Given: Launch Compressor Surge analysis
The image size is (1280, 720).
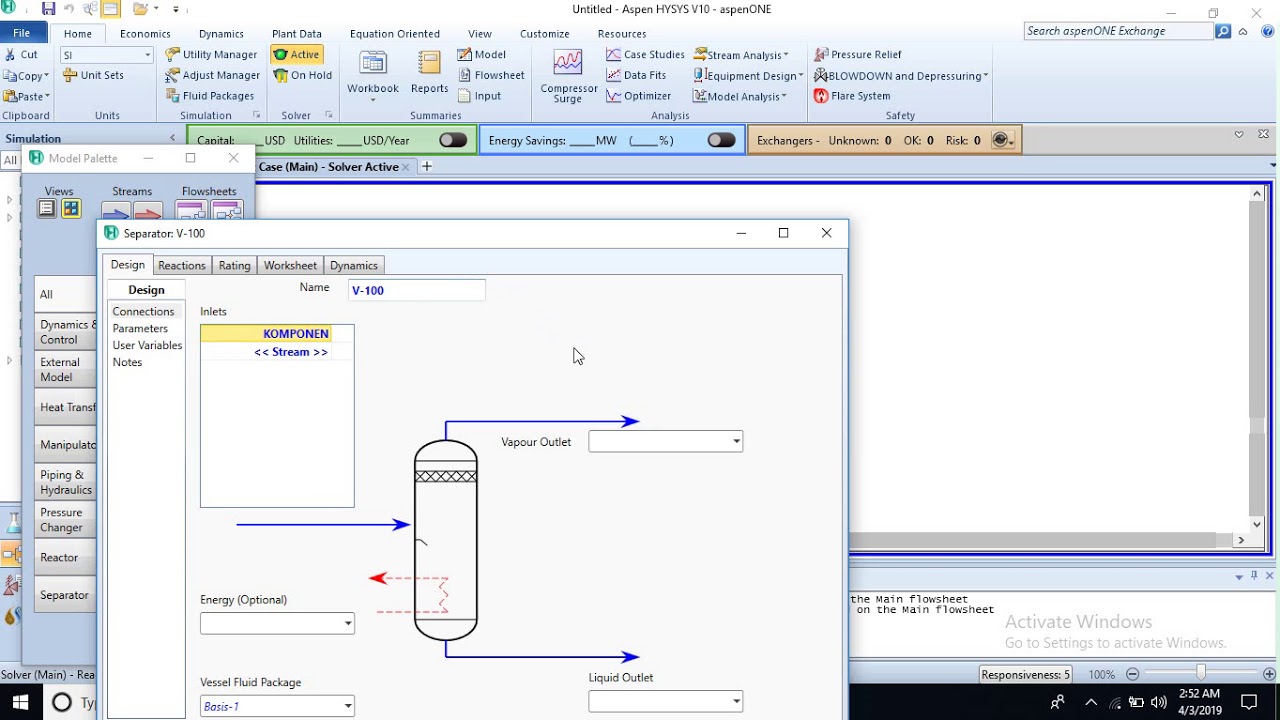Looking at the screenshot, I should (x=568, y=77).
